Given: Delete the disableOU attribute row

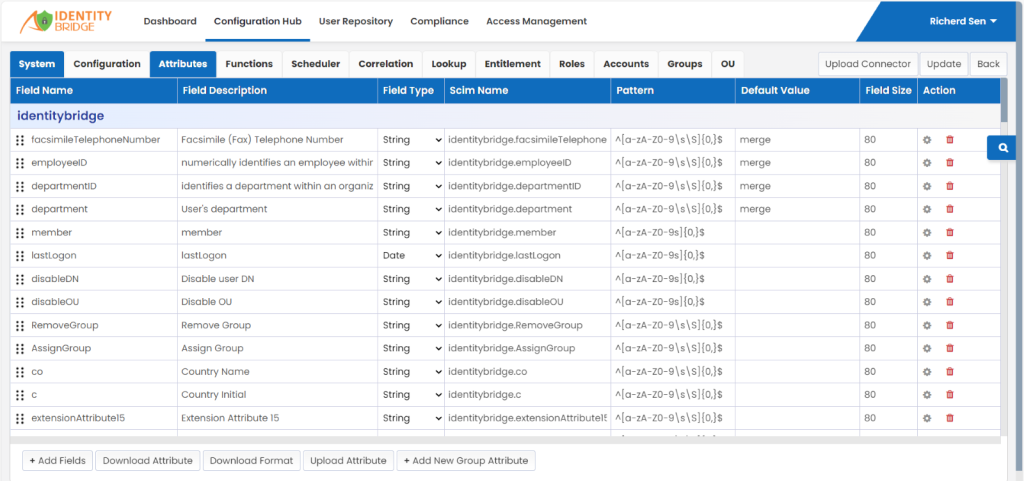Looking at the screenshot, I should [x=950, y=302].
